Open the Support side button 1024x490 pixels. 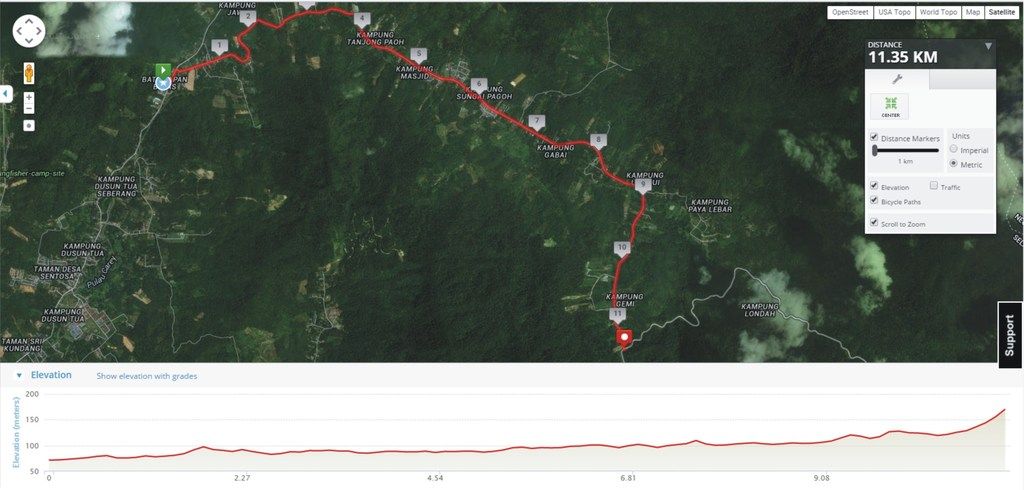[x=1010, y=335]
